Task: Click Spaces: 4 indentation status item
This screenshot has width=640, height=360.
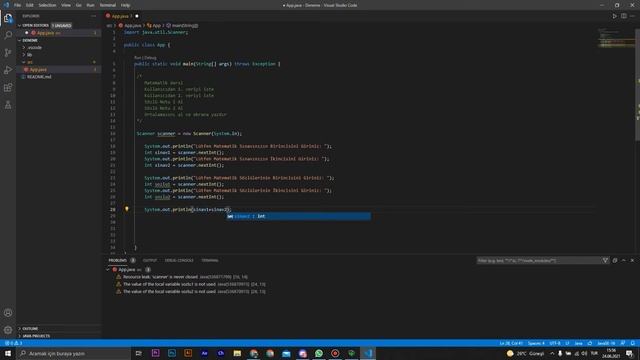Action: pos(536,343)
